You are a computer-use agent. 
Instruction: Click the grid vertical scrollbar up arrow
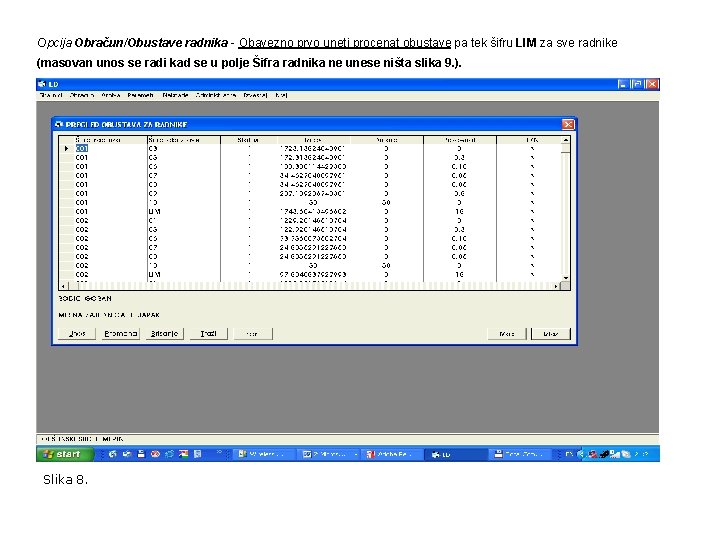tap(566, 140)
